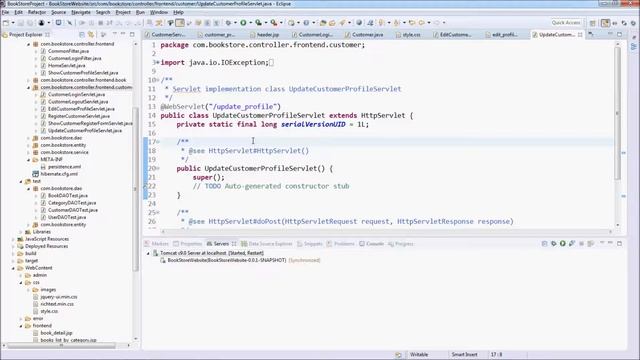
Task: Select the Java EE perspective button
Action: (x=605, y=23)
